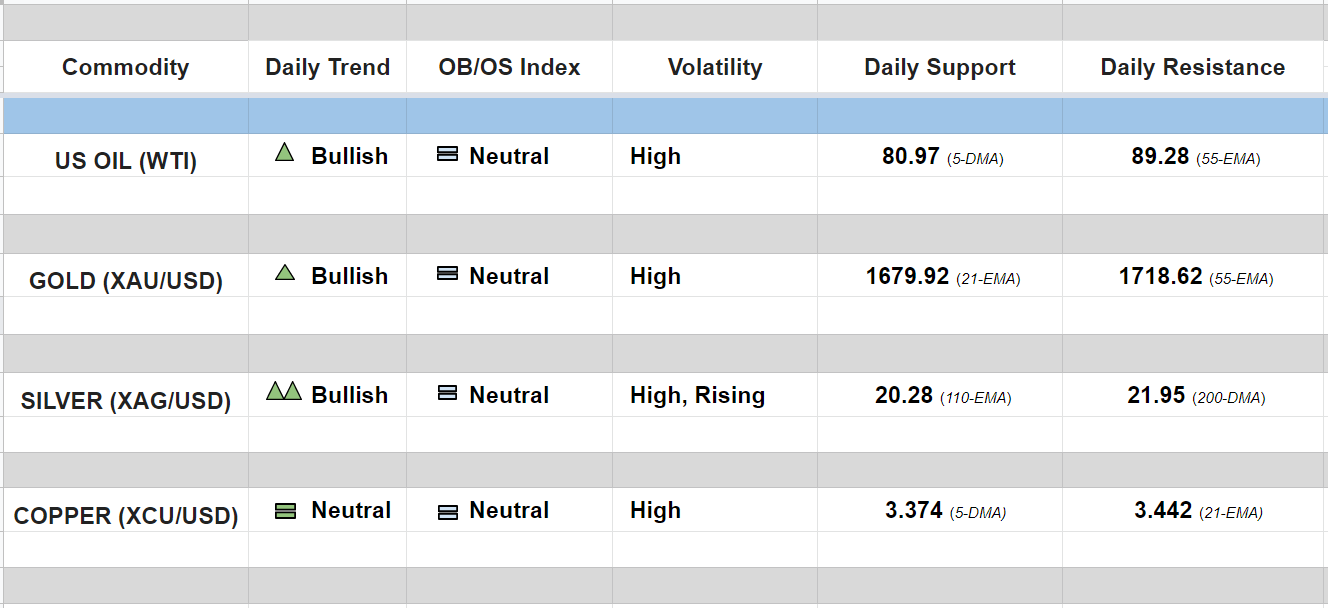Select the Commodity column header

pos(125,68)
